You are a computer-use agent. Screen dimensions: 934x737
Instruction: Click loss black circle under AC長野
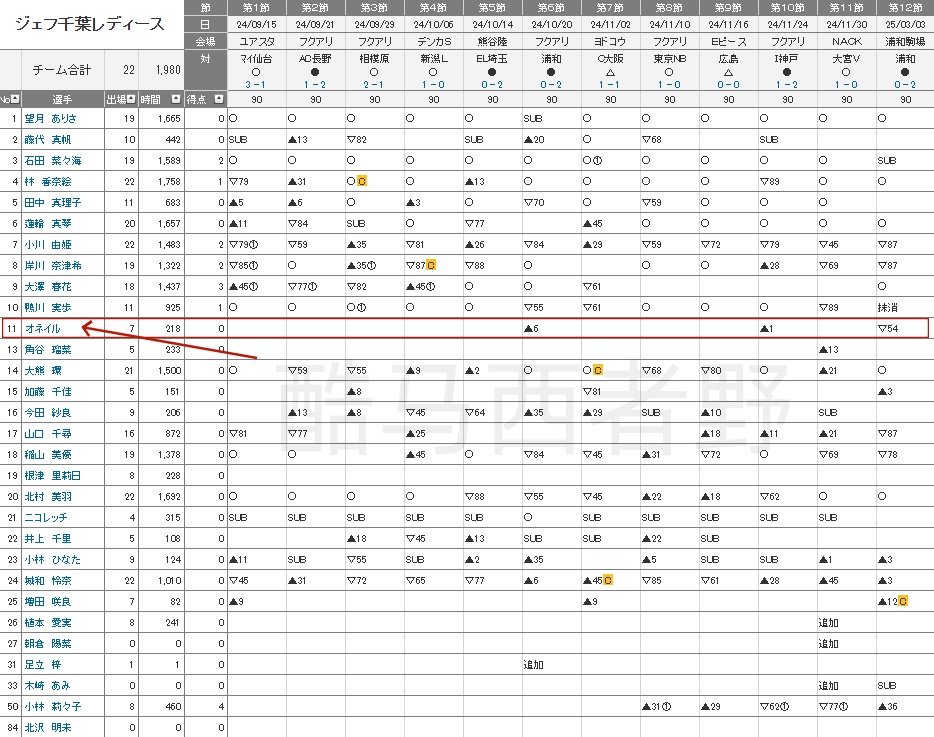tap(315, 72)
